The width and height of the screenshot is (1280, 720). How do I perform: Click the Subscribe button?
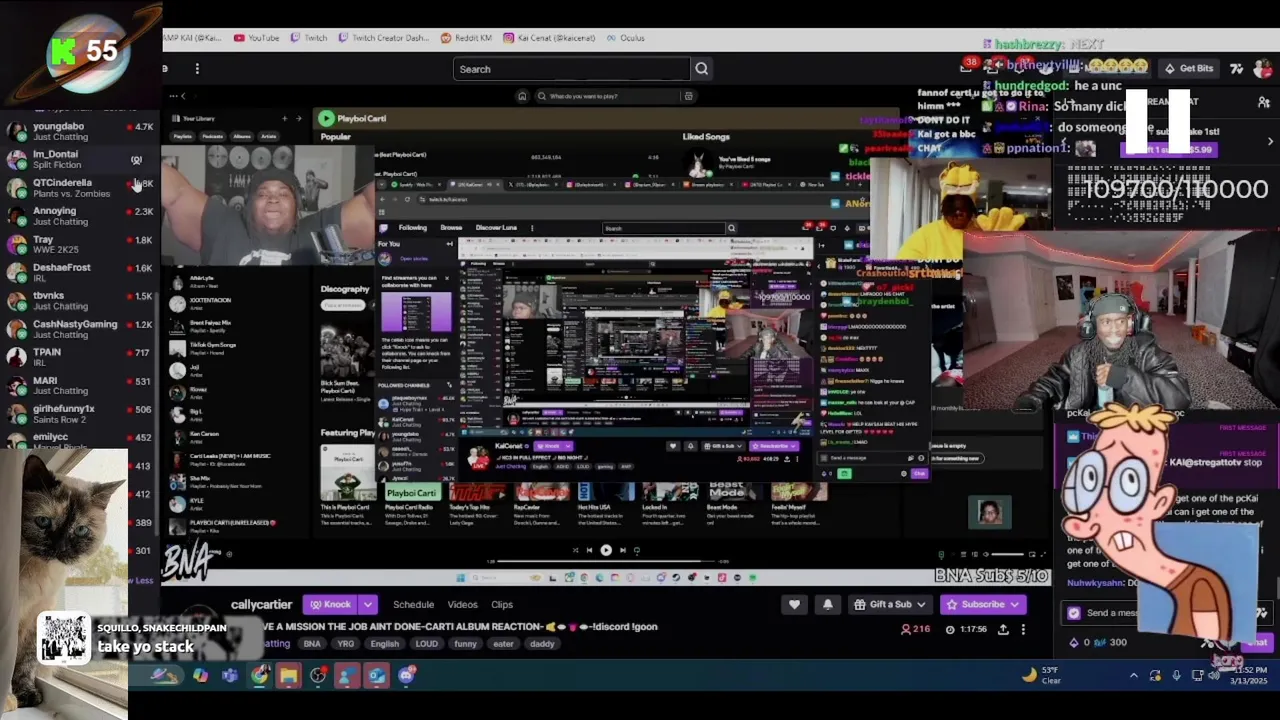point(983,604)
